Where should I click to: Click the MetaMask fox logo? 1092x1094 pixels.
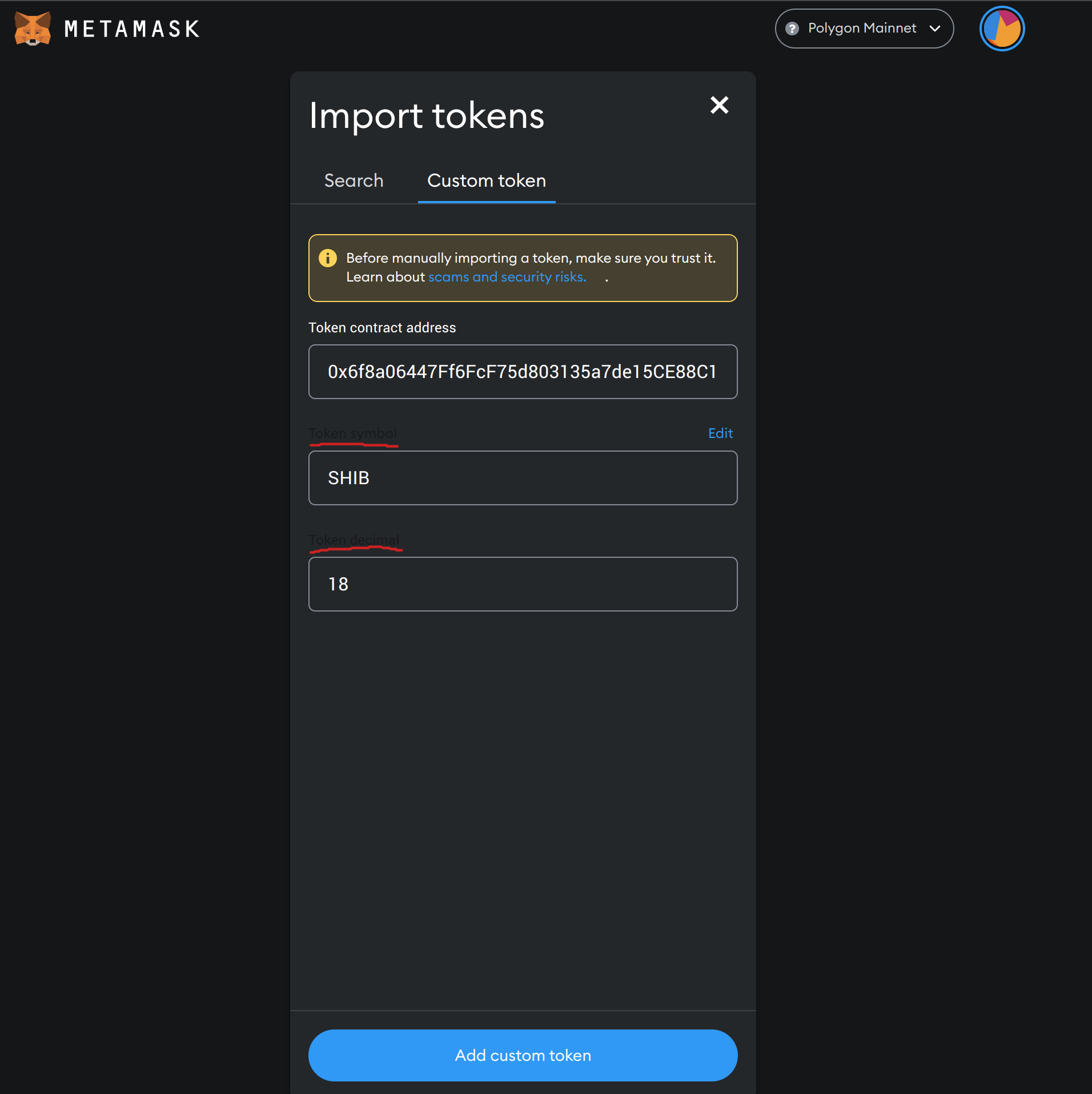point(31,28)
